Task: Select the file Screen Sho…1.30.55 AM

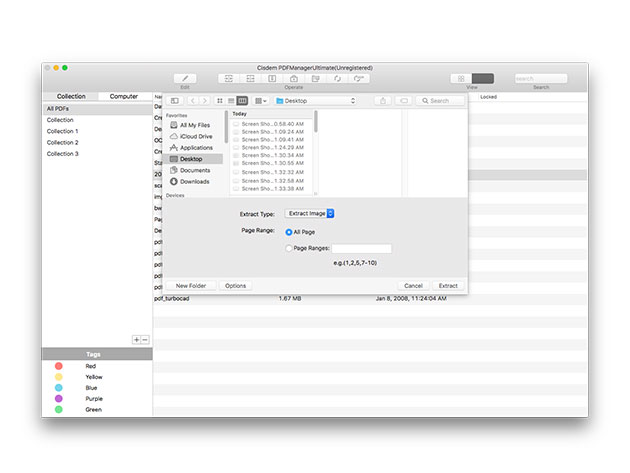Action: coord(272,163)
